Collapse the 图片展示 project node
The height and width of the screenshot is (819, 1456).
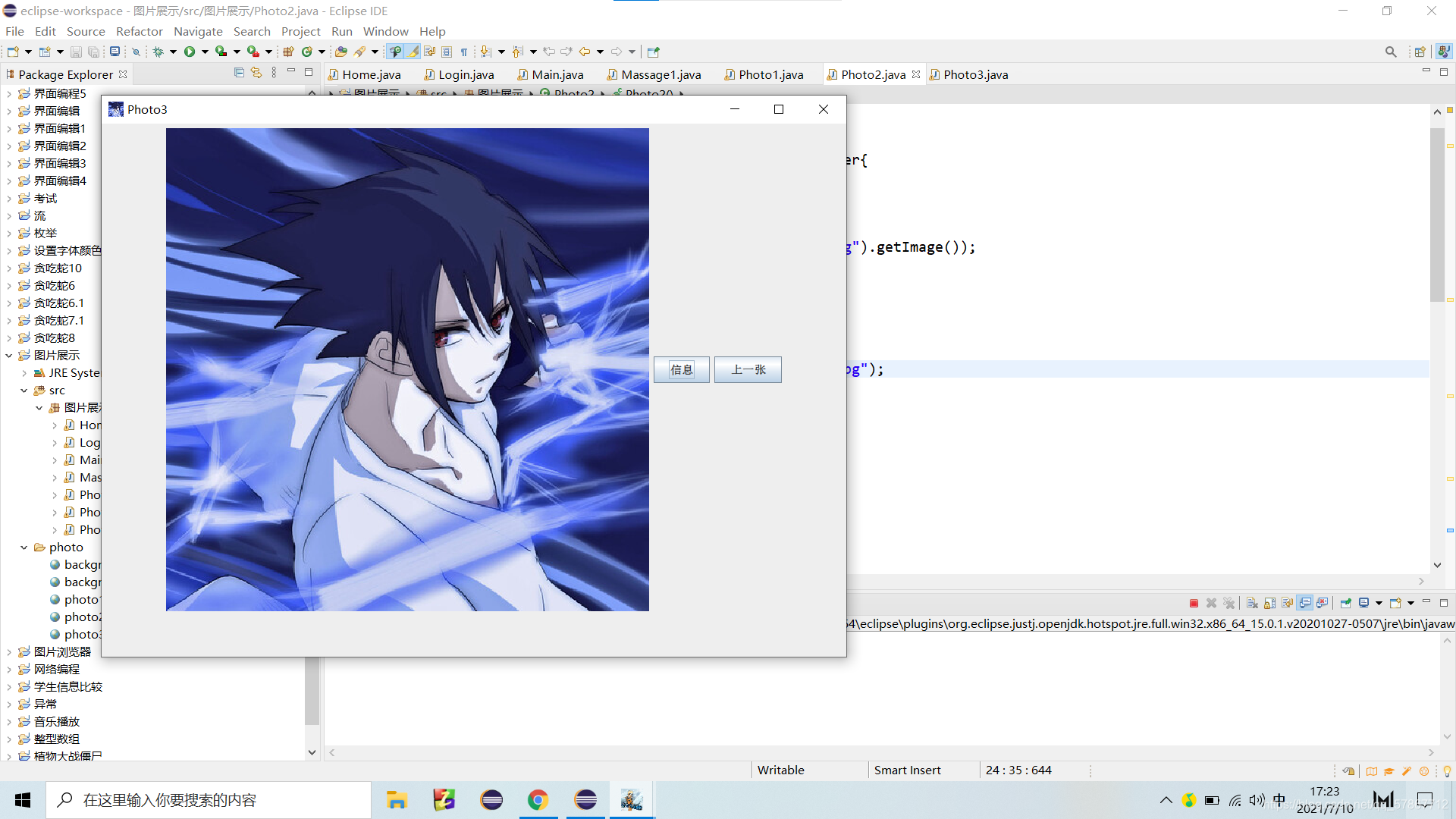(x=8, y=355)
